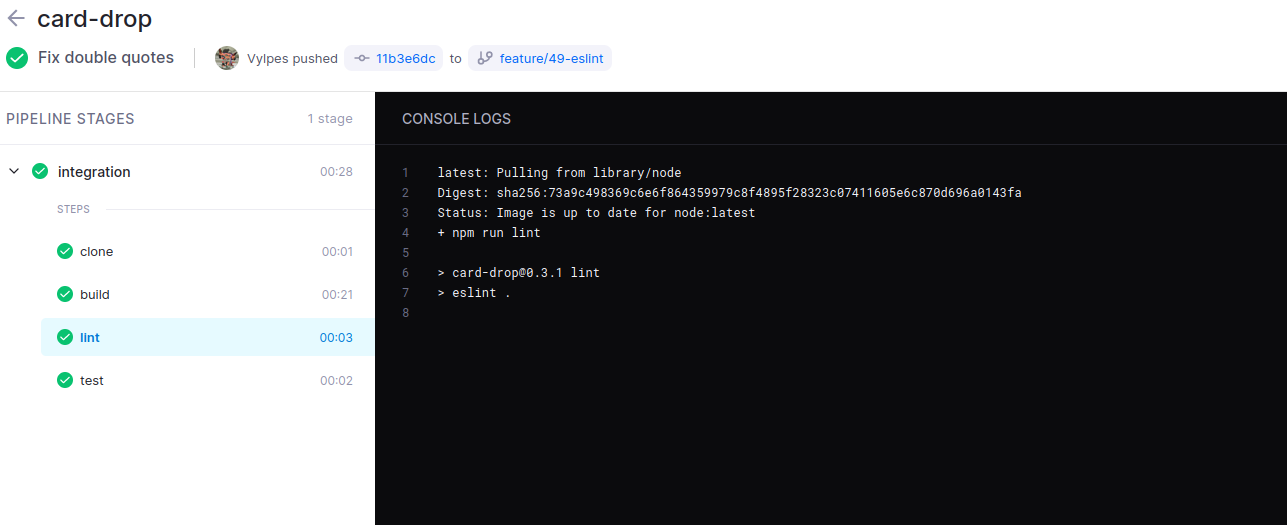Click the Console Logs heading
Screen dimensions: 1287x525
click(456, 118)
